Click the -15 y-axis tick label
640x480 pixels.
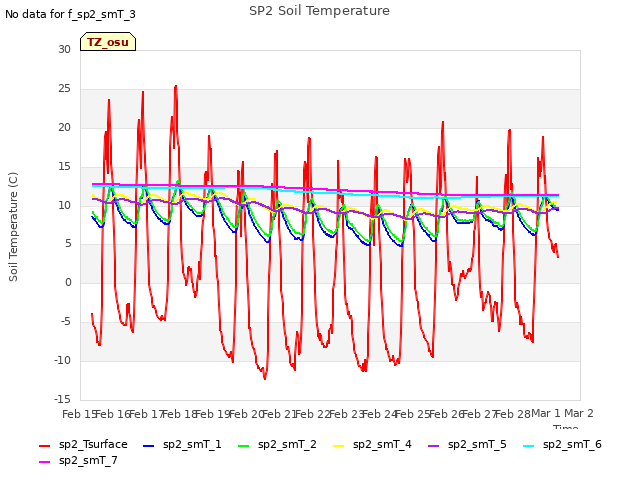(x=62, y=399)
